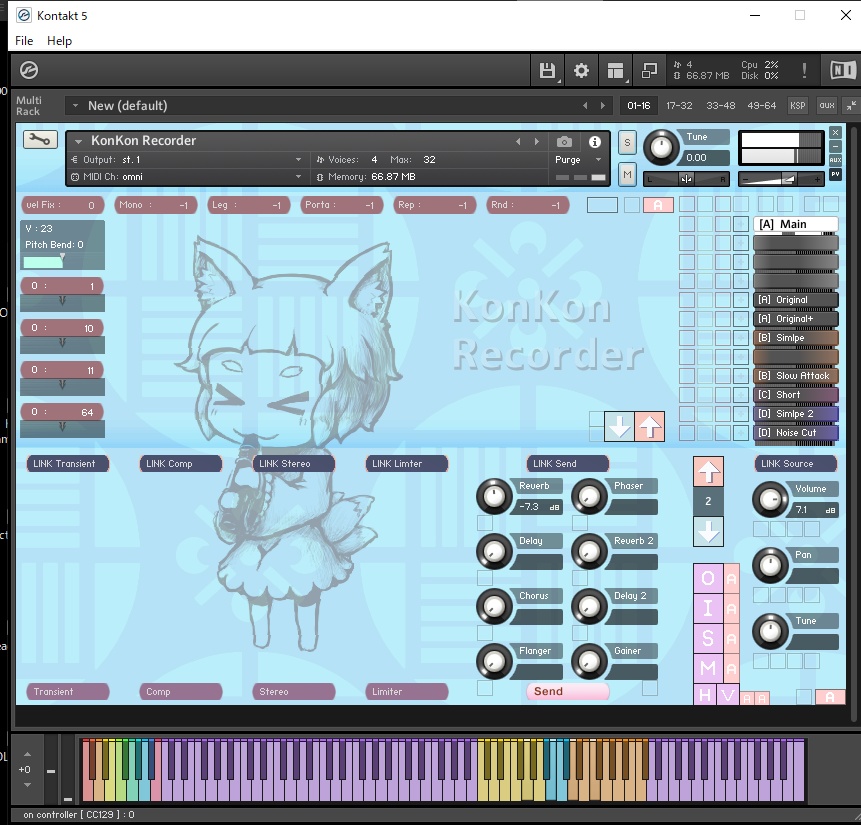Open Kontakt options via the gear icon
The width and height of the screenshot is (861, 825).
[x=580, y=70]
